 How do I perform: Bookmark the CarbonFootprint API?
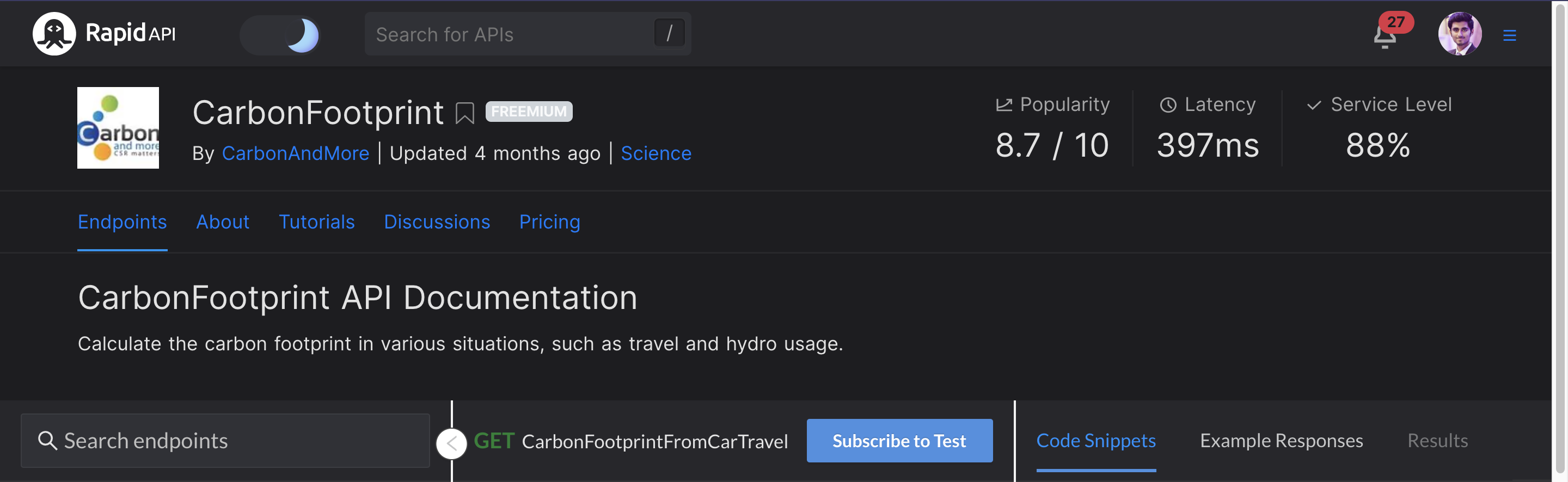pos(464,113)
